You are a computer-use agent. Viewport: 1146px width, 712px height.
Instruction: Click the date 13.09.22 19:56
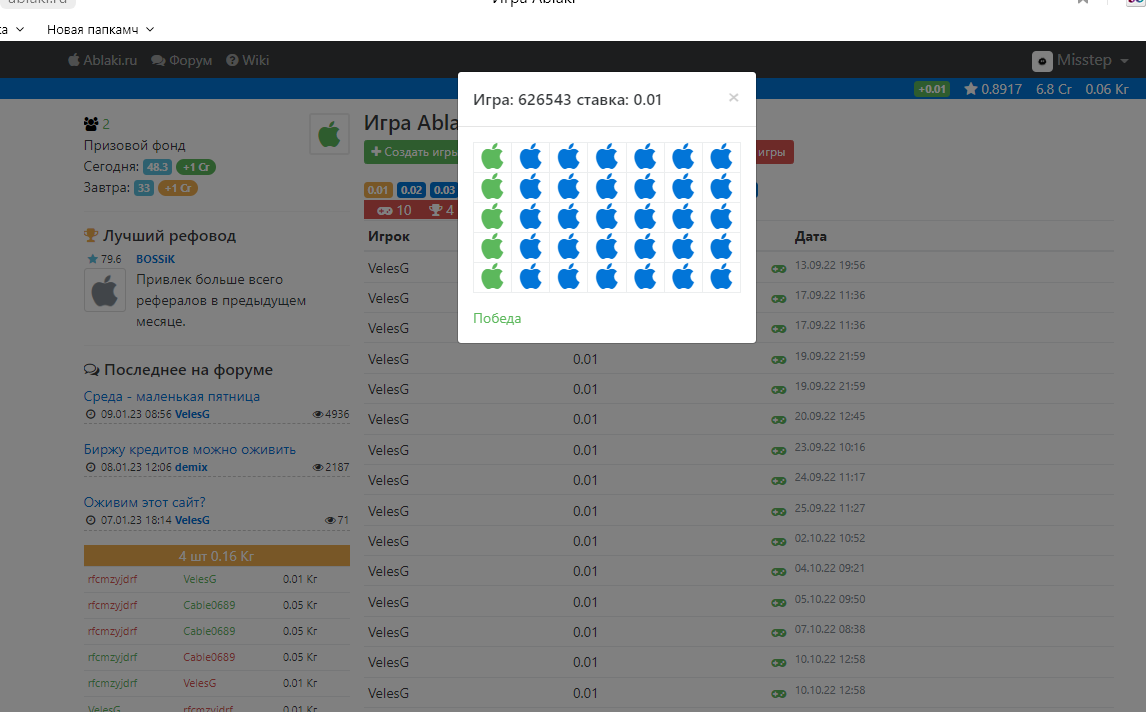pos(830,265)
